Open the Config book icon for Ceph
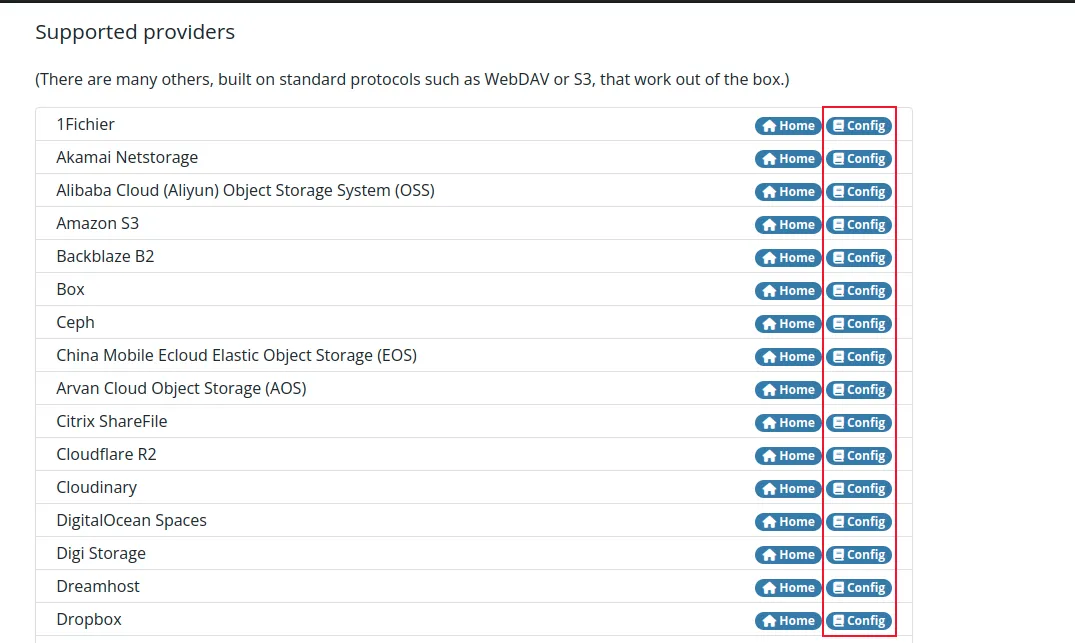The width and height of the screenshot is (1075, 643). click(839, 324)
